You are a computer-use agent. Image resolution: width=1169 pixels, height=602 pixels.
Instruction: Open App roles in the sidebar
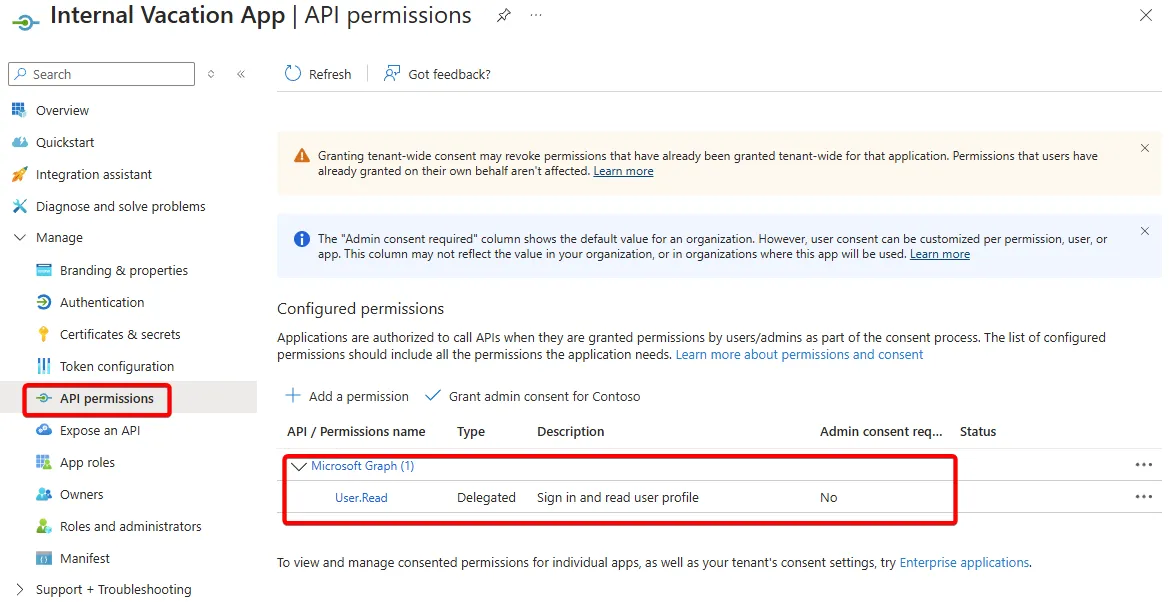tap(87, 463)
